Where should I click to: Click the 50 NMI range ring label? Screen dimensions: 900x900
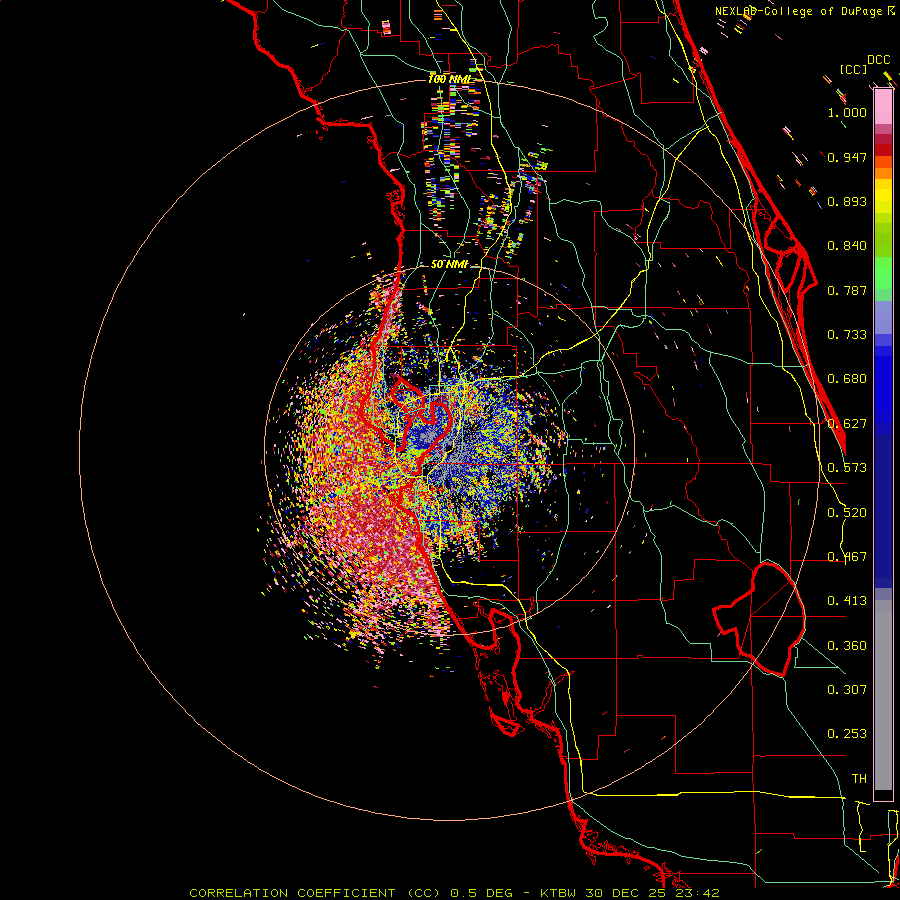pyautogui.click(x=449, y=265)
